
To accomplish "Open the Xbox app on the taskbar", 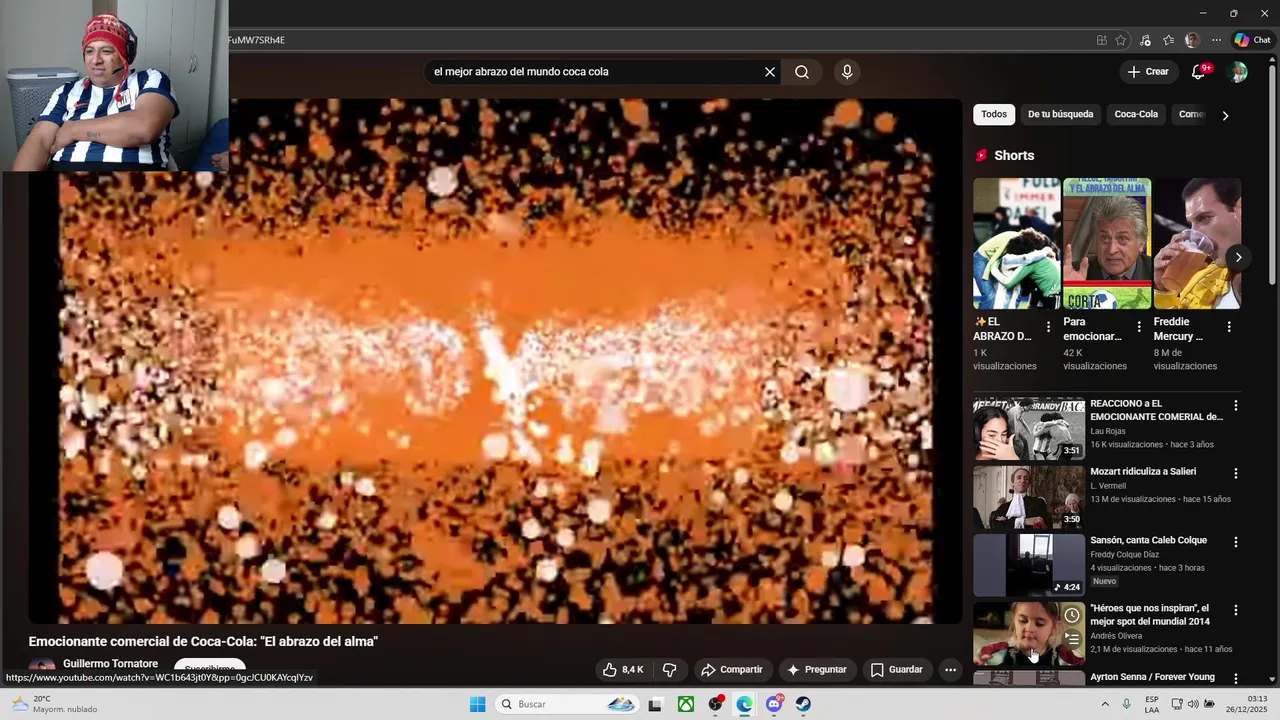I will point(686,704).
